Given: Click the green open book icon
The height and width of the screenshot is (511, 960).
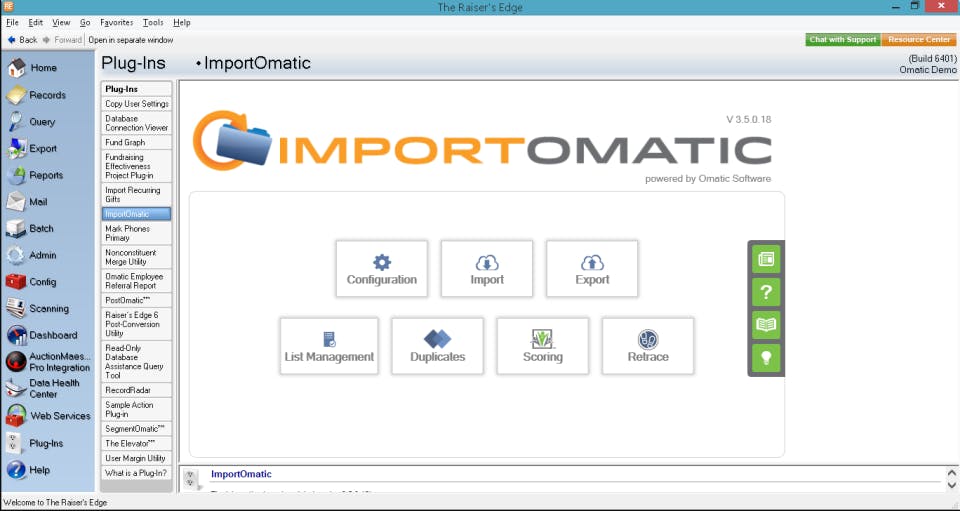Looking at the screenshot, I should (x=766, y=324).
